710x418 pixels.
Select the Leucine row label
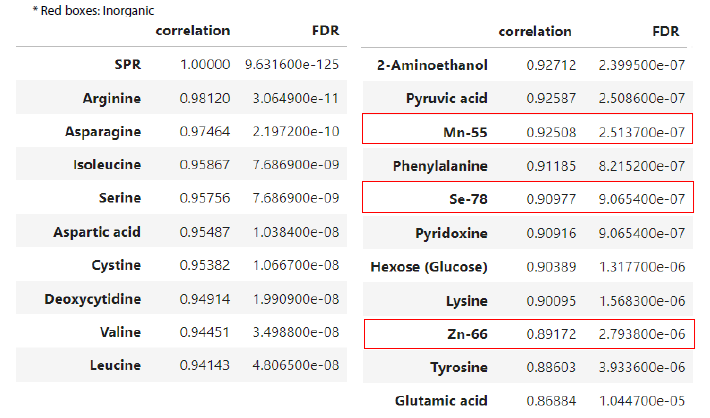tap(114, 366)
